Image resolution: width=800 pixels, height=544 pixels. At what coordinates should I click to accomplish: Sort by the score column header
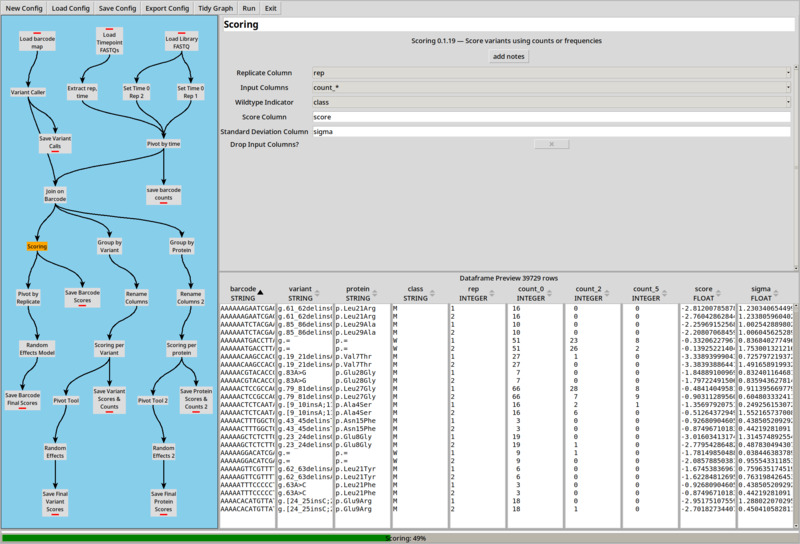(x=708, y=293)
